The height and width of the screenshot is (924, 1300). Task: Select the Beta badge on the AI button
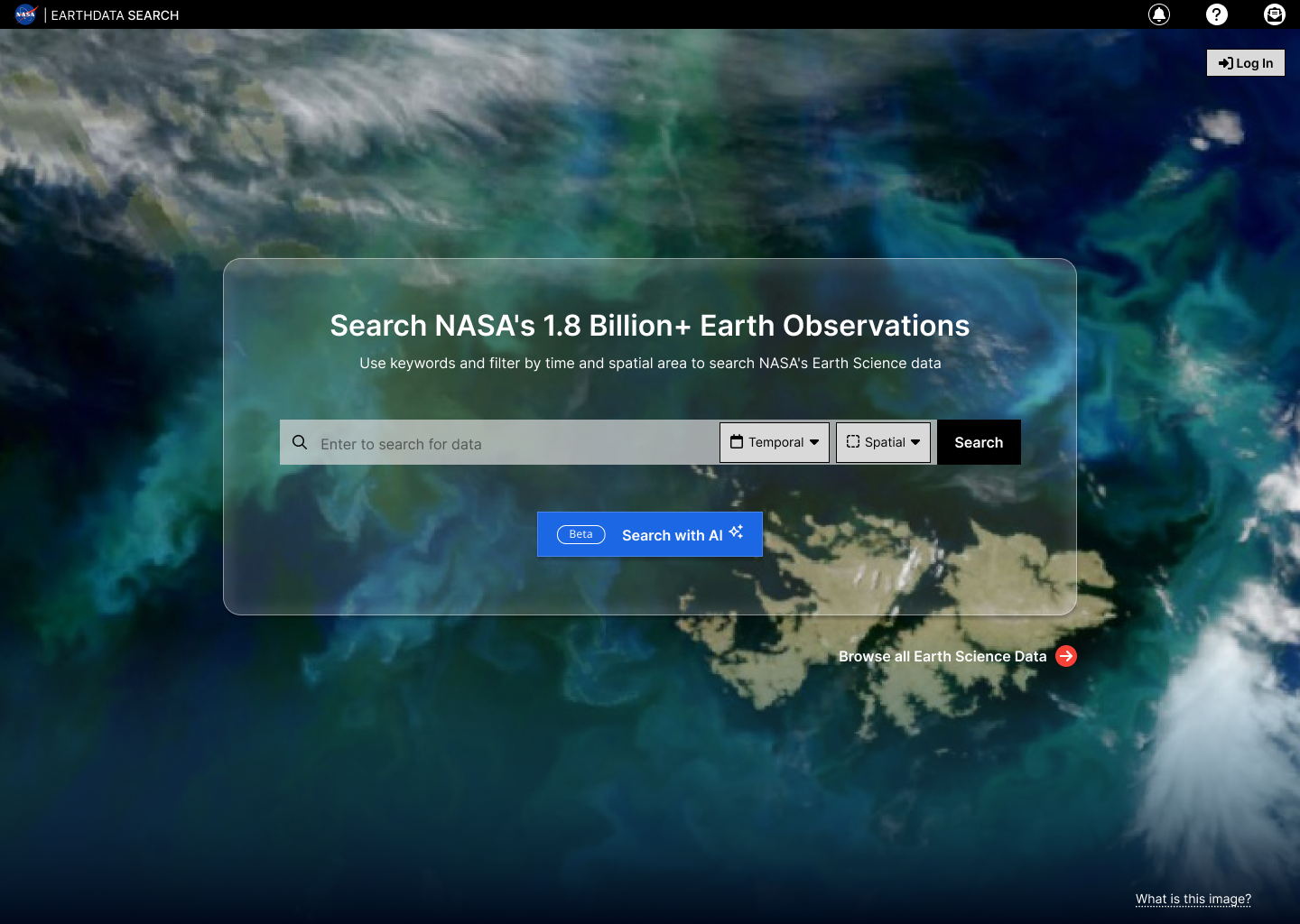click(580, 534)
